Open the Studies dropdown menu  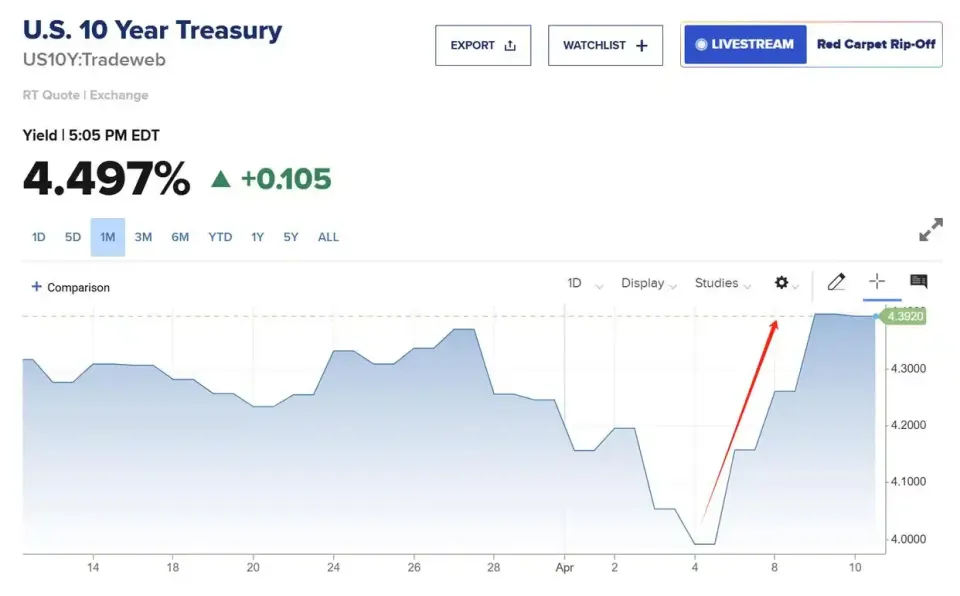click(722, 283)
